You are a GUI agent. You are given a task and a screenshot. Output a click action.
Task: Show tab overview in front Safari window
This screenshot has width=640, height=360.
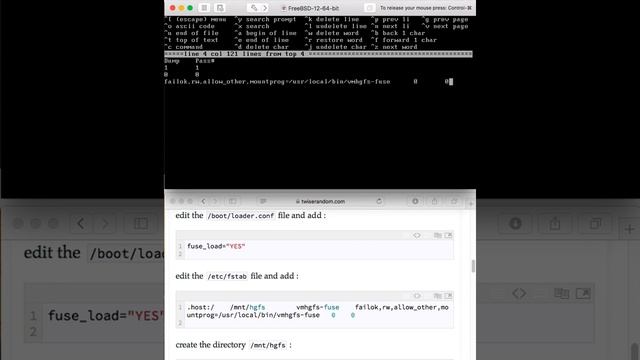pos(453,201)
